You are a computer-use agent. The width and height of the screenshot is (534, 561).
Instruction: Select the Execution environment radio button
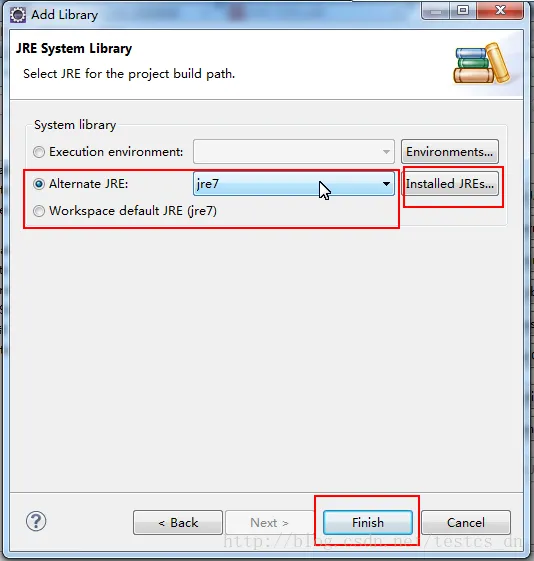[39, 152]
